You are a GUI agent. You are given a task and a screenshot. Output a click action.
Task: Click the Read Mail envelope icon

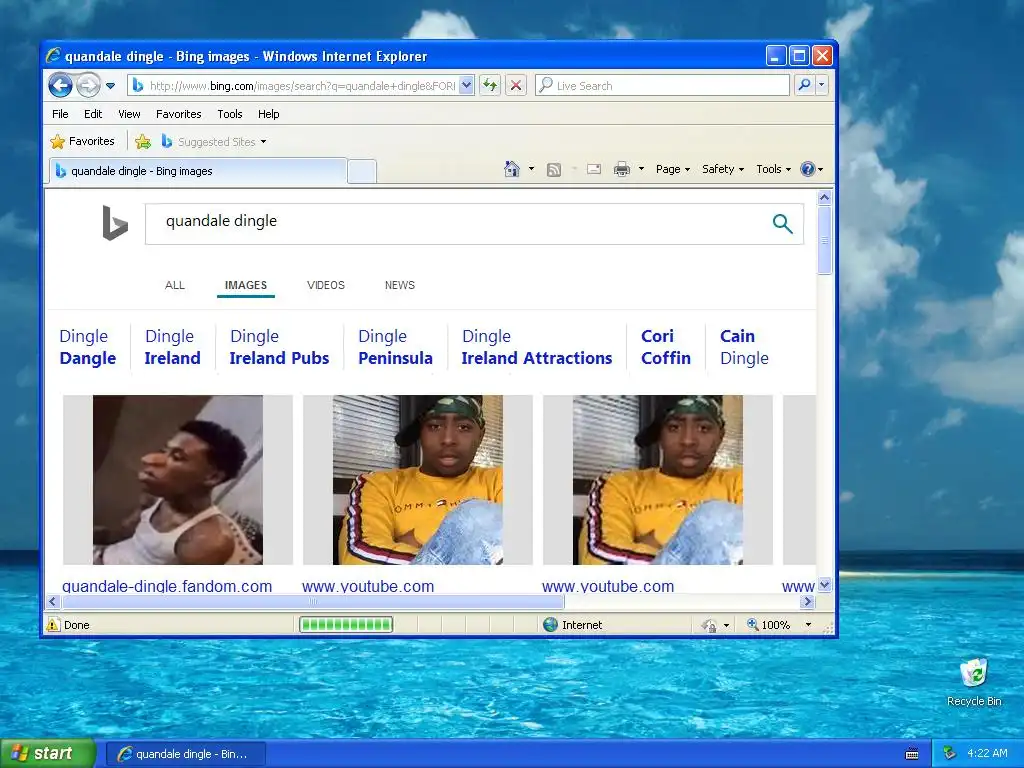(594, 169)
